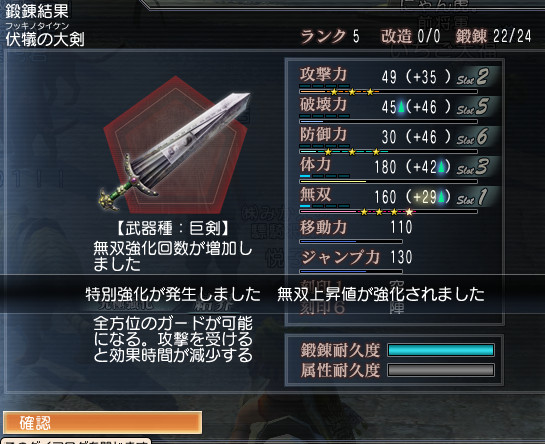This screenshot has height=444, width=545.
Task: Click the ランク 5 label
Action: click(x=330, y=36)
